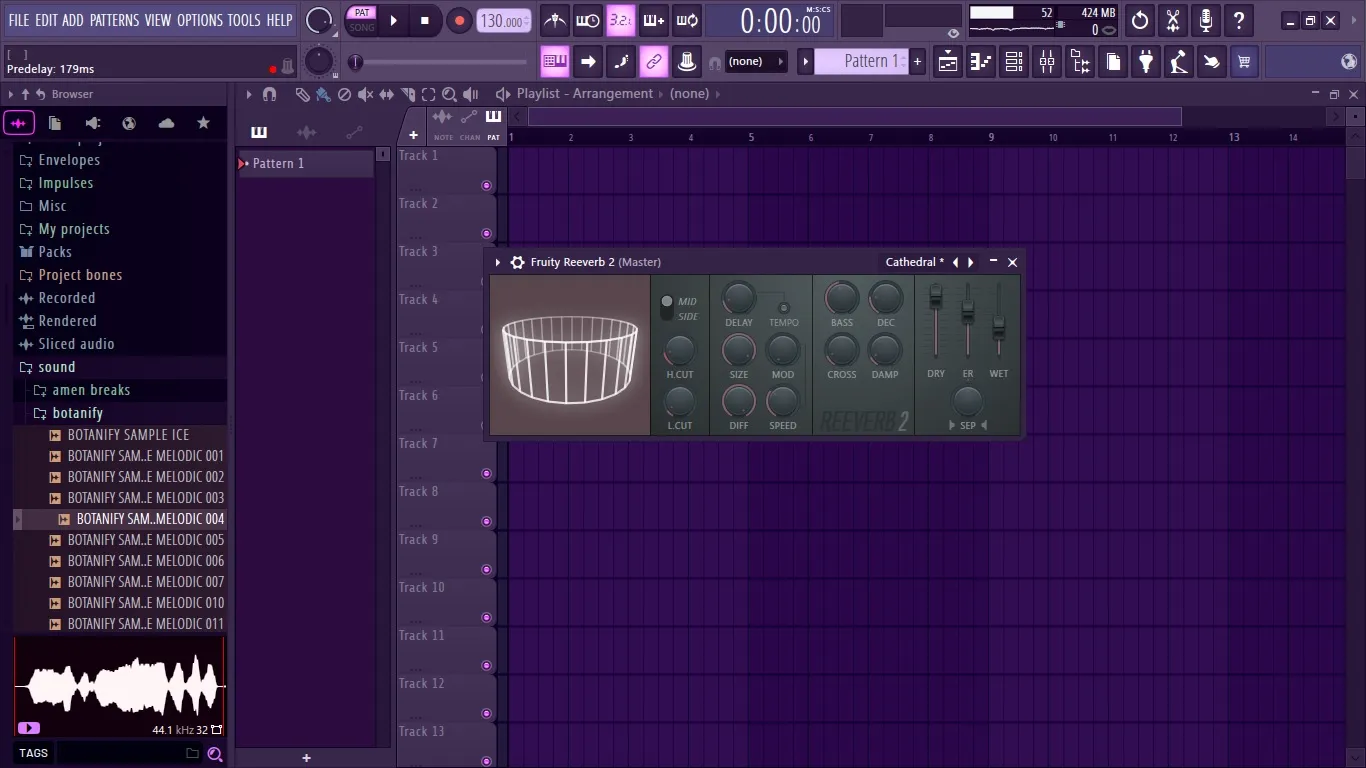Click the one-click audio recording microphone icon
1366x768 pixels.
point(1206,20)
